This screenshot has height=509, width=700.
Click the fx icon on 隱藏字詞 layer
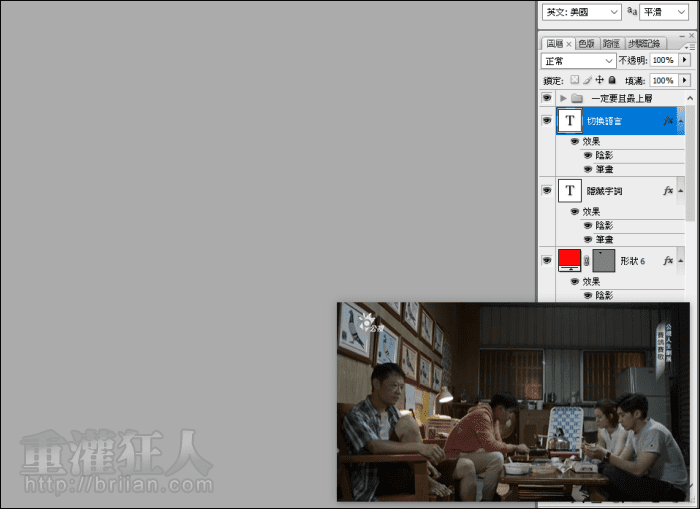pyautogui.click(x=668, y=190)
